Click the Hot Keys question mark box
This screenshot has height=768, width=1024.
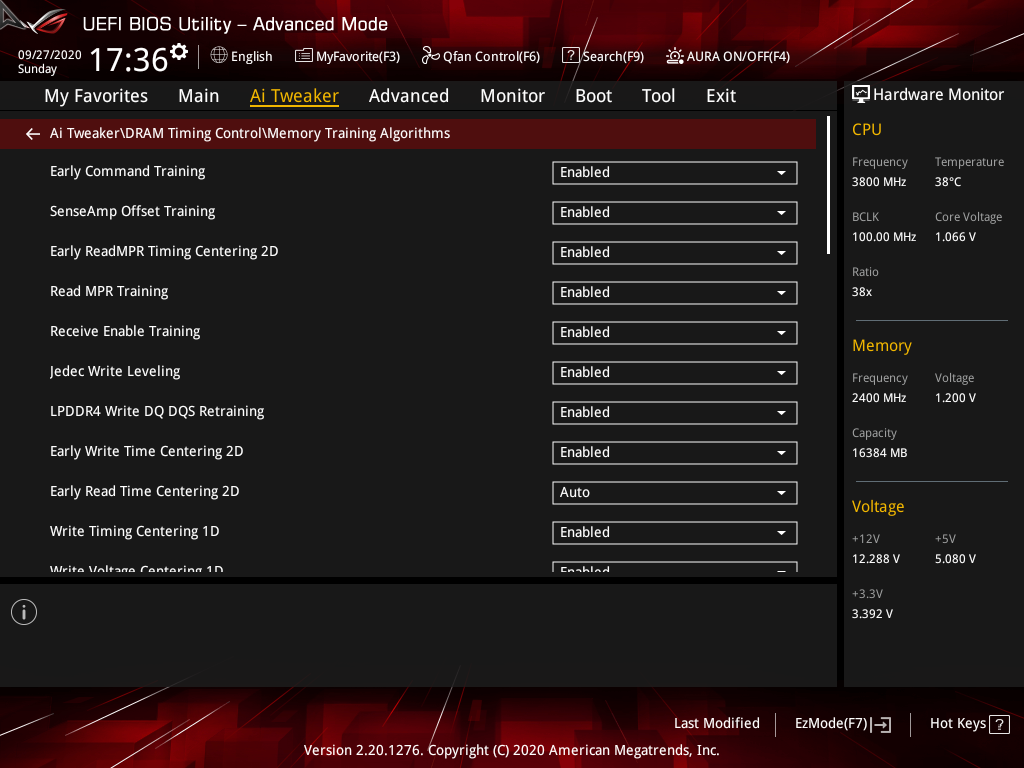pyautogui.click(x=999, y=724)
